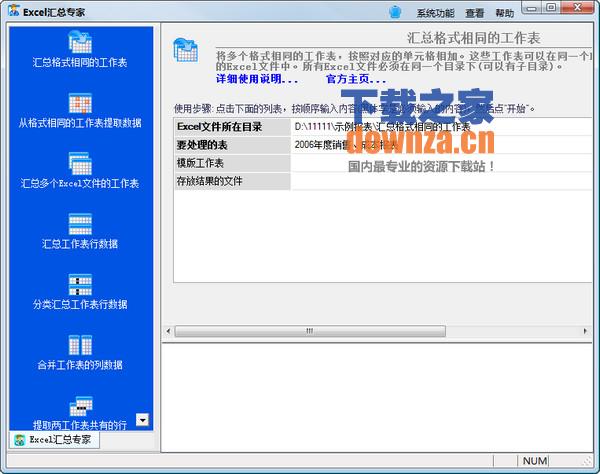The height and width of the screenshot is (474, 600).
Task: Visit the 官方主页... link
Action: (356, 79)
